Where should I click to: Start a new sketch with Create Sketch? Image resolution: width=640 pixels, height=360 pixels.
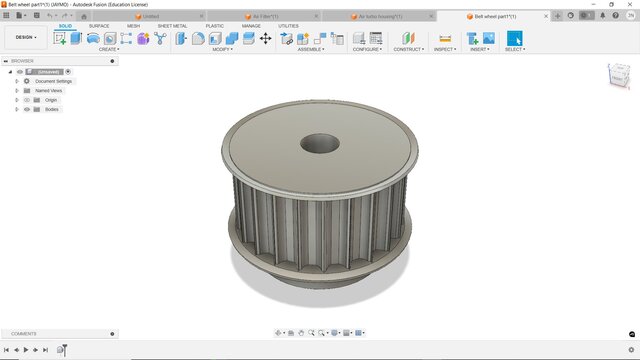tap(60, 38)
